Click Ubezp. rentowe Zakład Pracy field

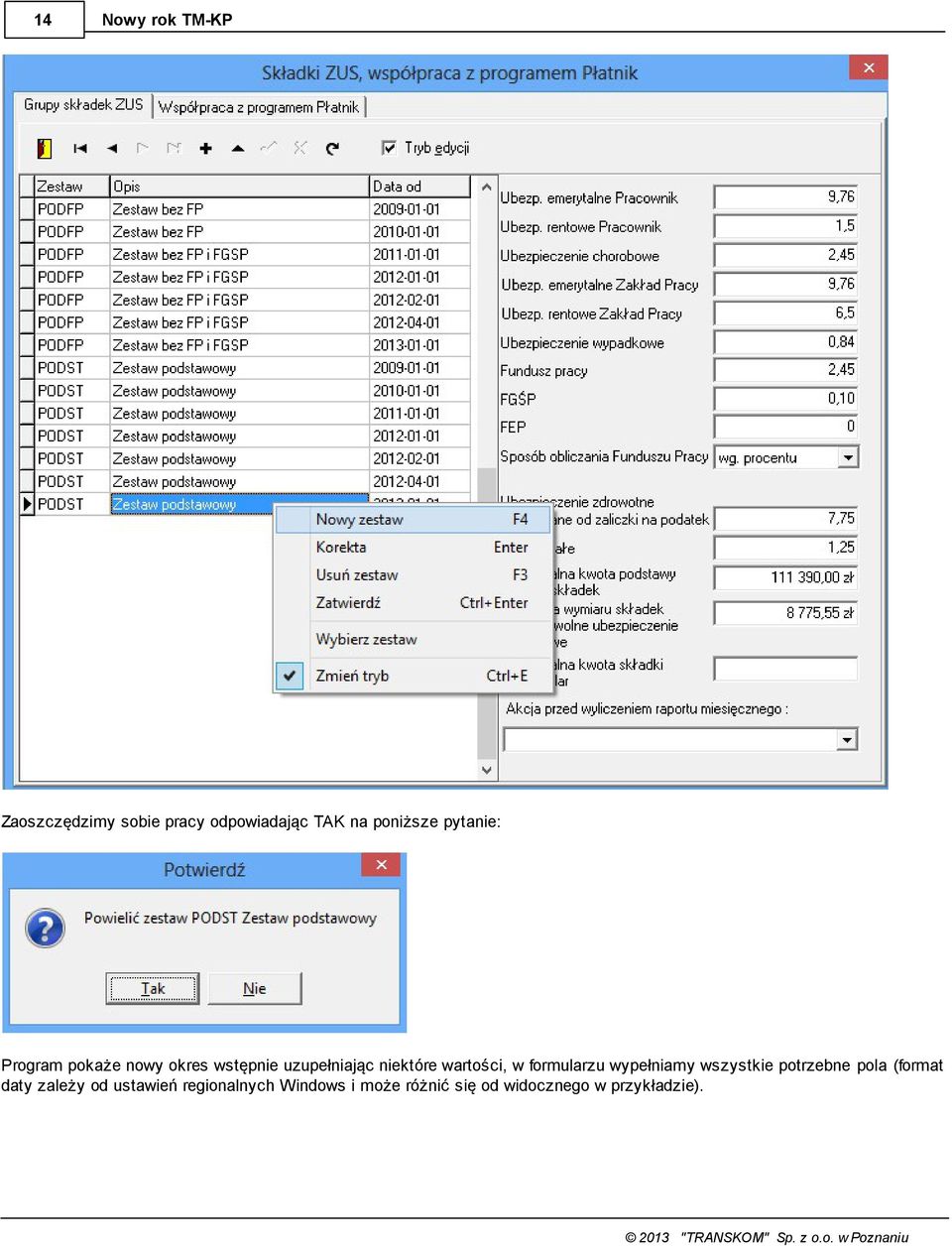click(x=785, y=312)
